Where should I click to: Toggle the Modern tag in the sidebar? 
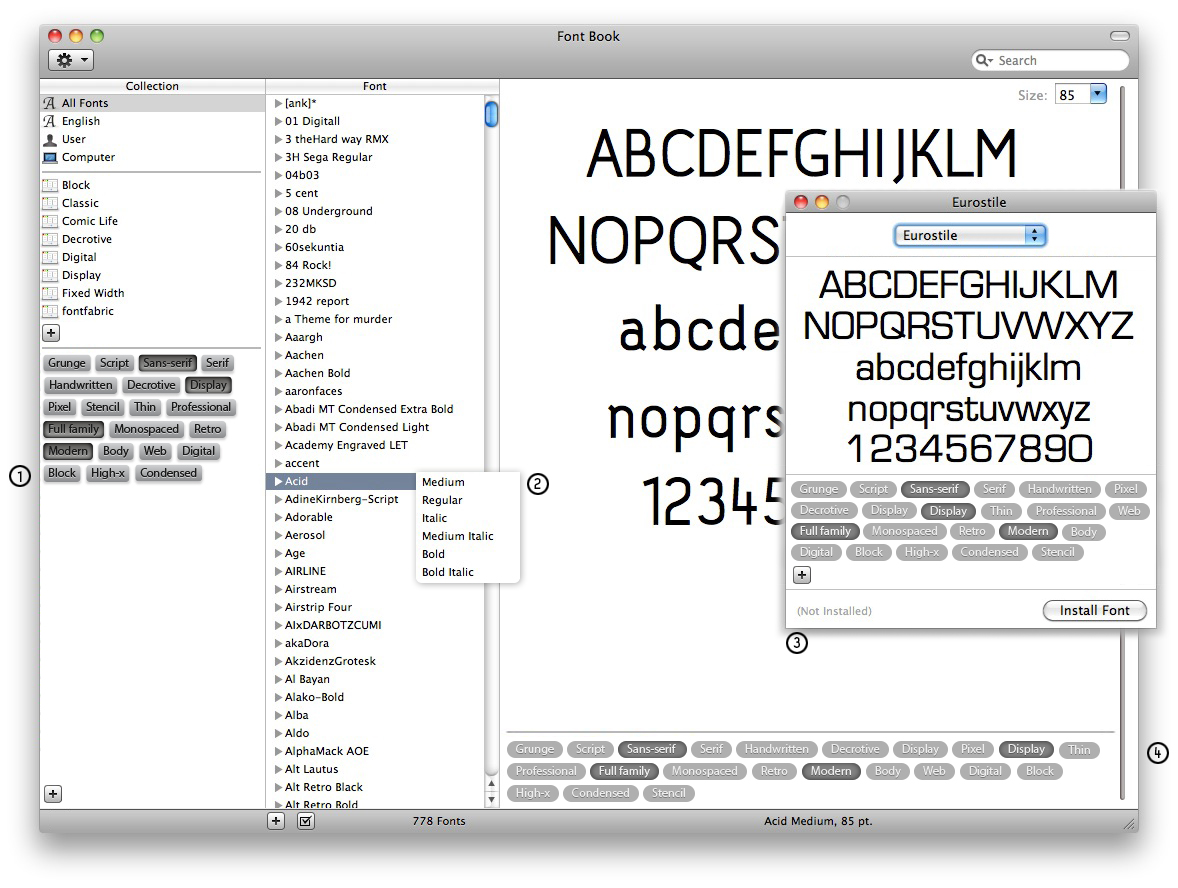pos(68,451)
